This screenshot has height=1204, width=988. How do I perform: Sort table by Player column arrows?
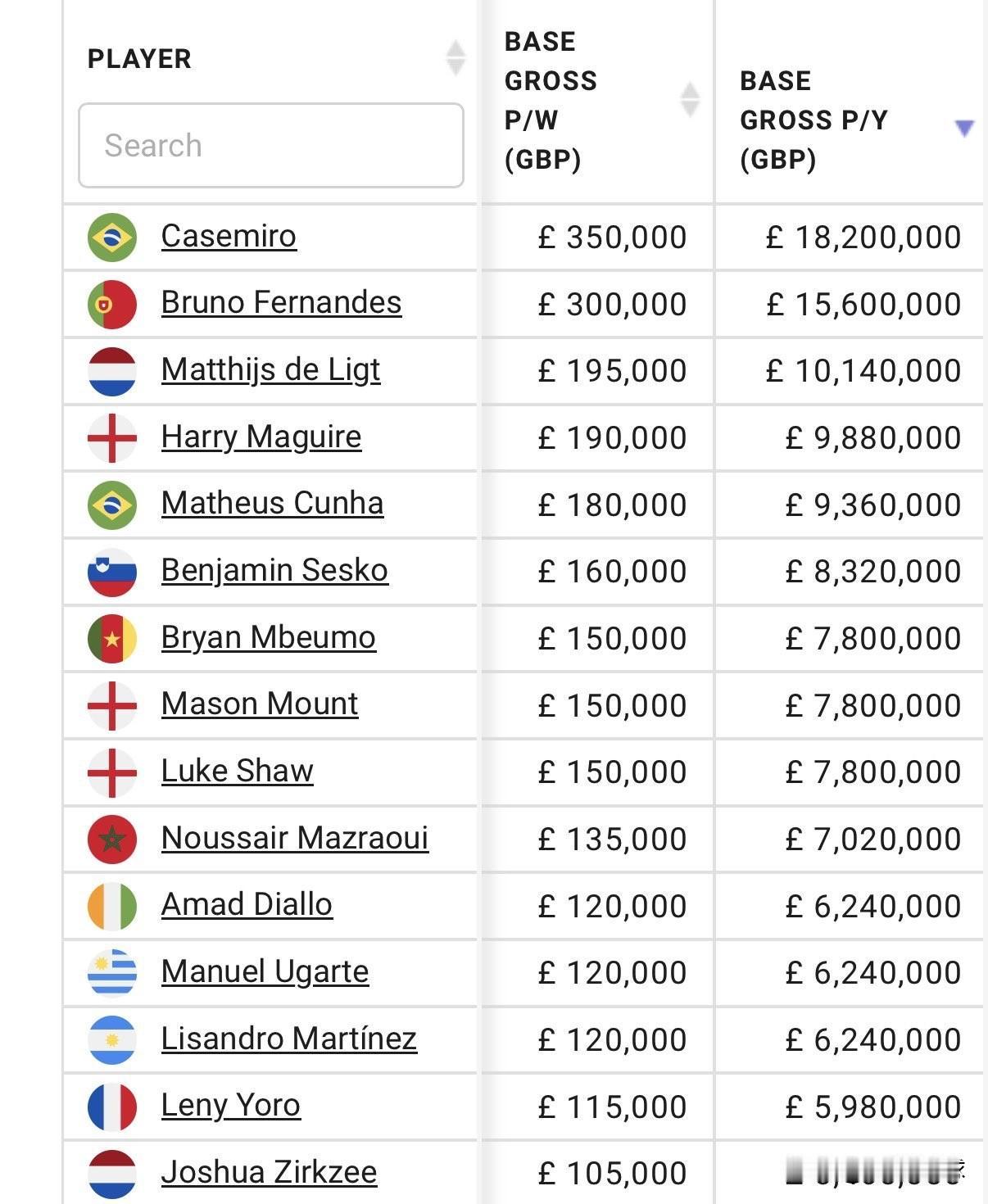point(455,58)
